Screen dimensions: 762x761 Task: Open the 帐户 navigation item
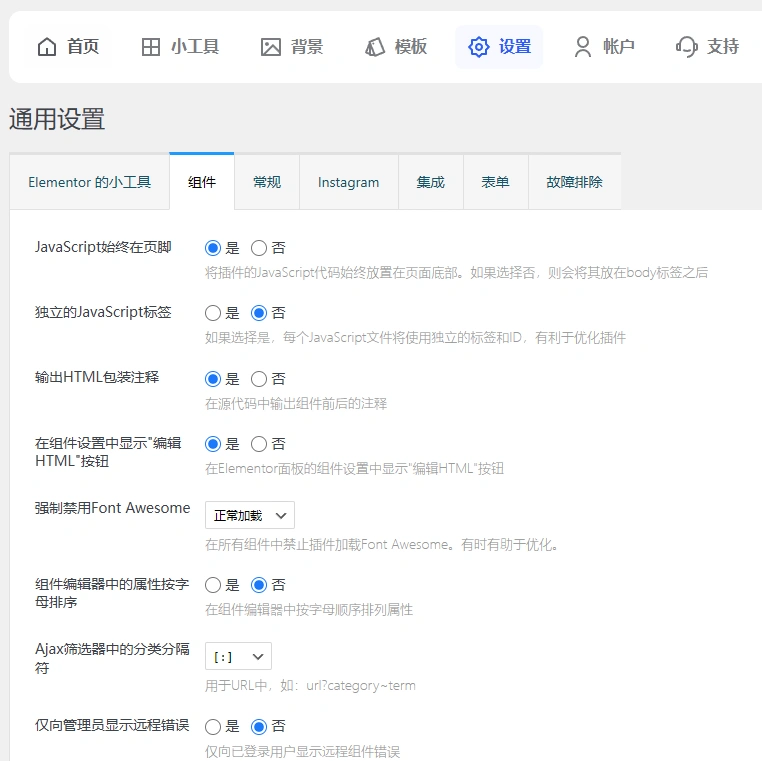605,47
